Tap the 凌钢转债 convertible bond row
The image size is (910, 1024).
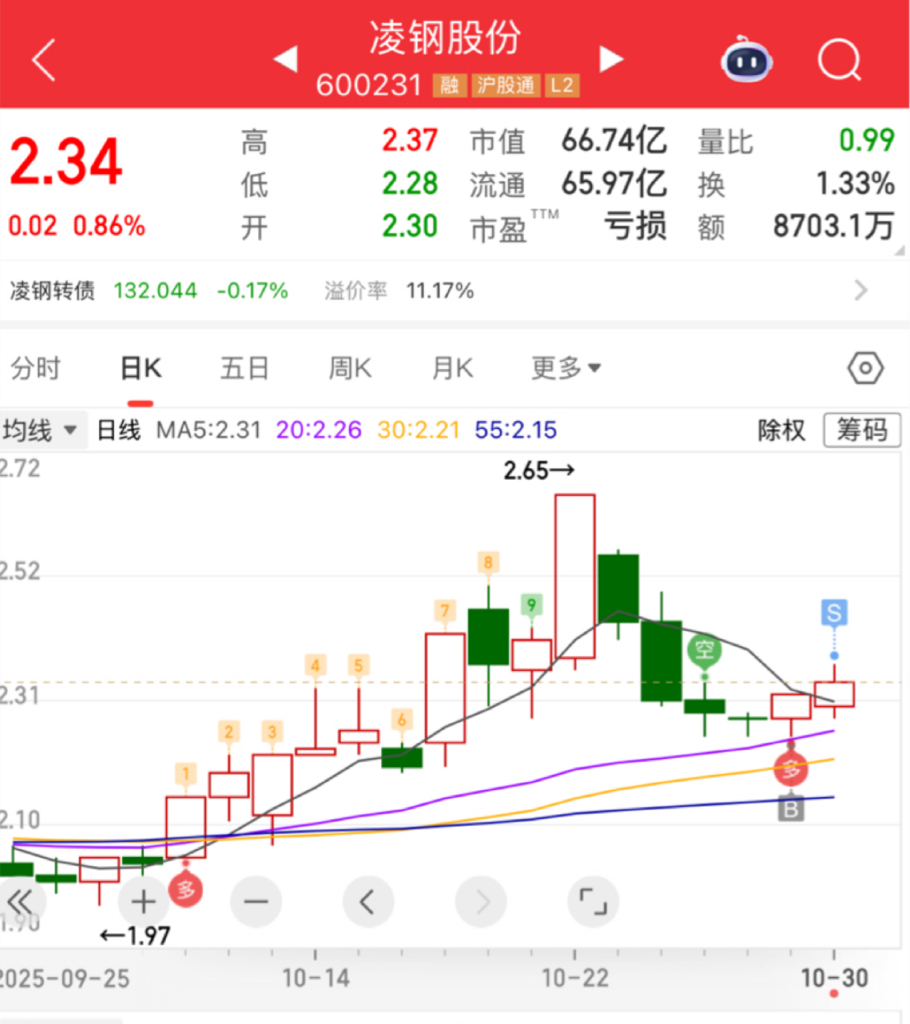(x=455, y=290)
